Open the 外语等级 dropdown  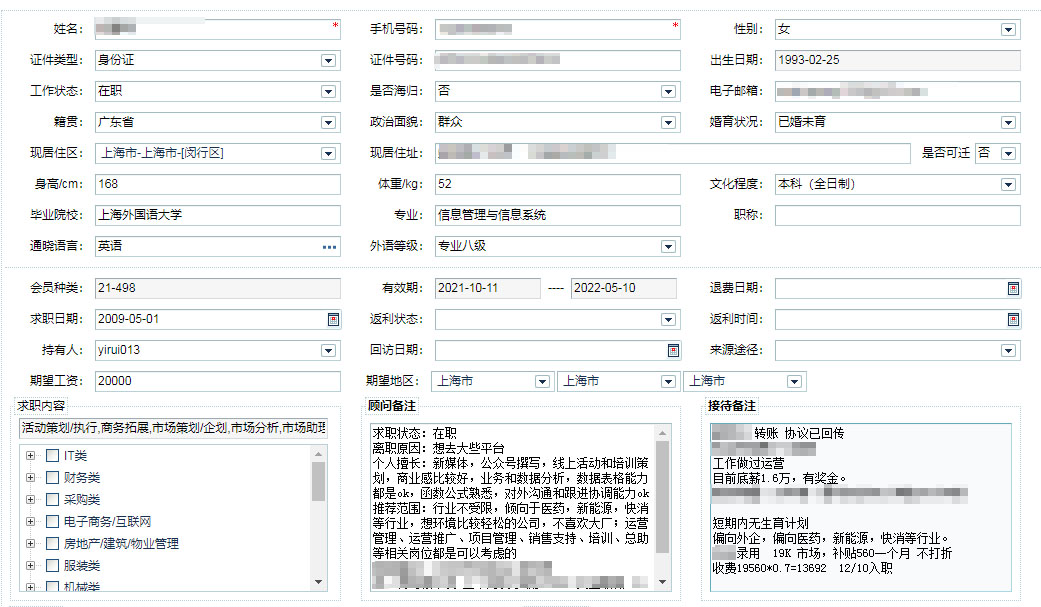tap(669, 246)
